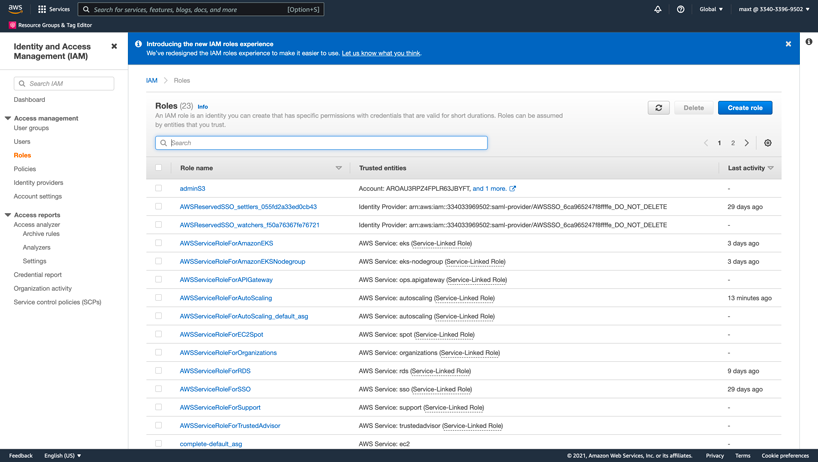Click the Resource Groups & Tag Editor icon
818x462 pixels.
coord(12,25)
